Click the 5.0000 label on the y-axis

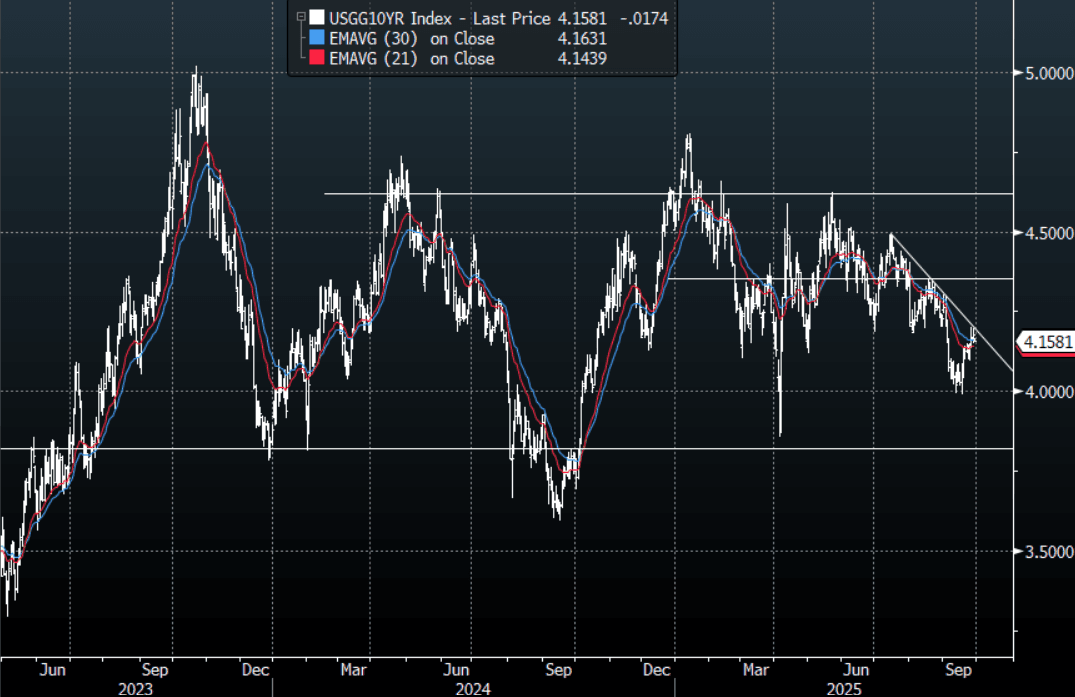point(1045,73)
